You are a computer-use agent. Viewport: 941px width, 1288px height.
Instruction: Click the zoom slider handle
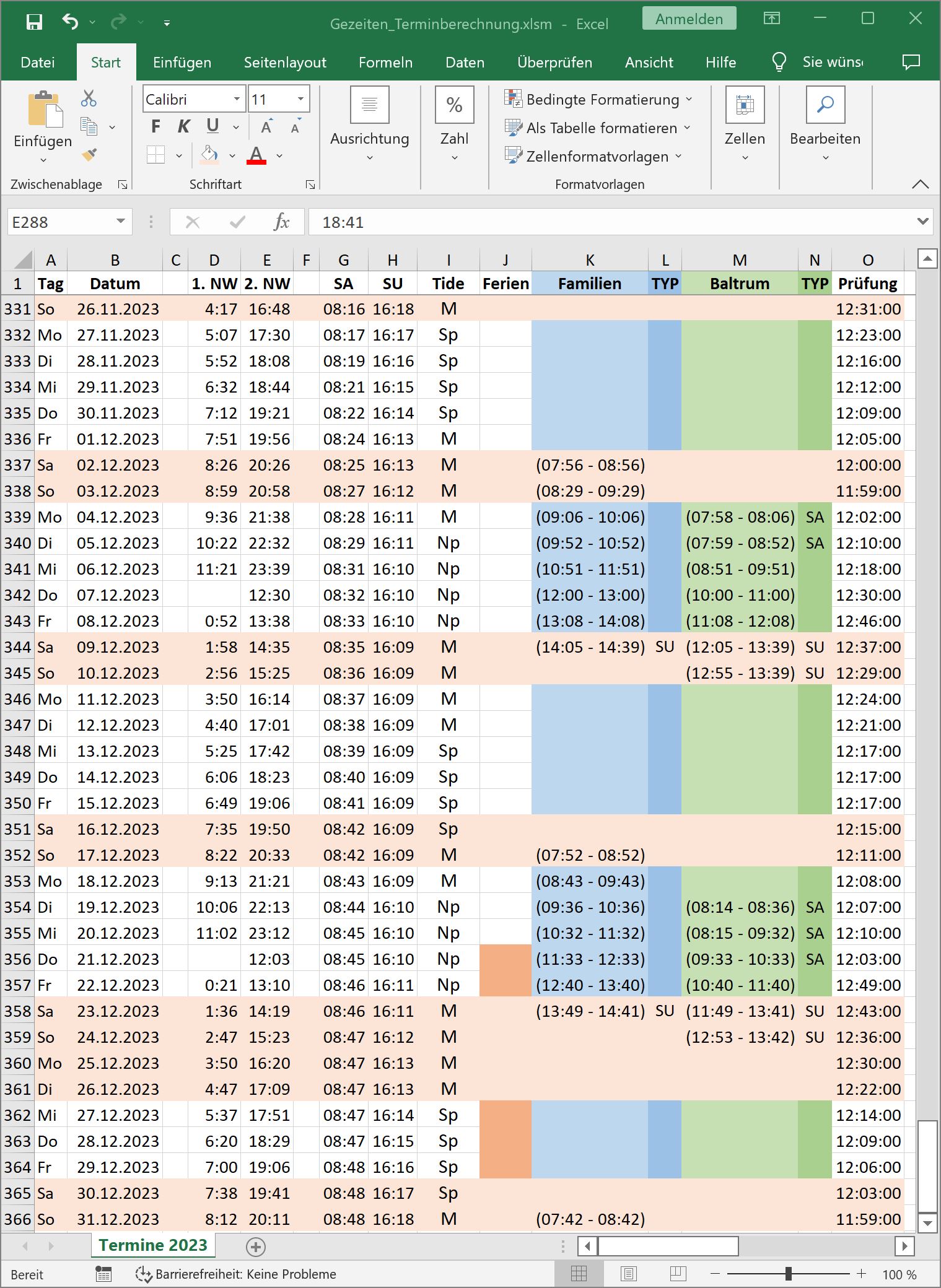click(x=788, y=1274)
